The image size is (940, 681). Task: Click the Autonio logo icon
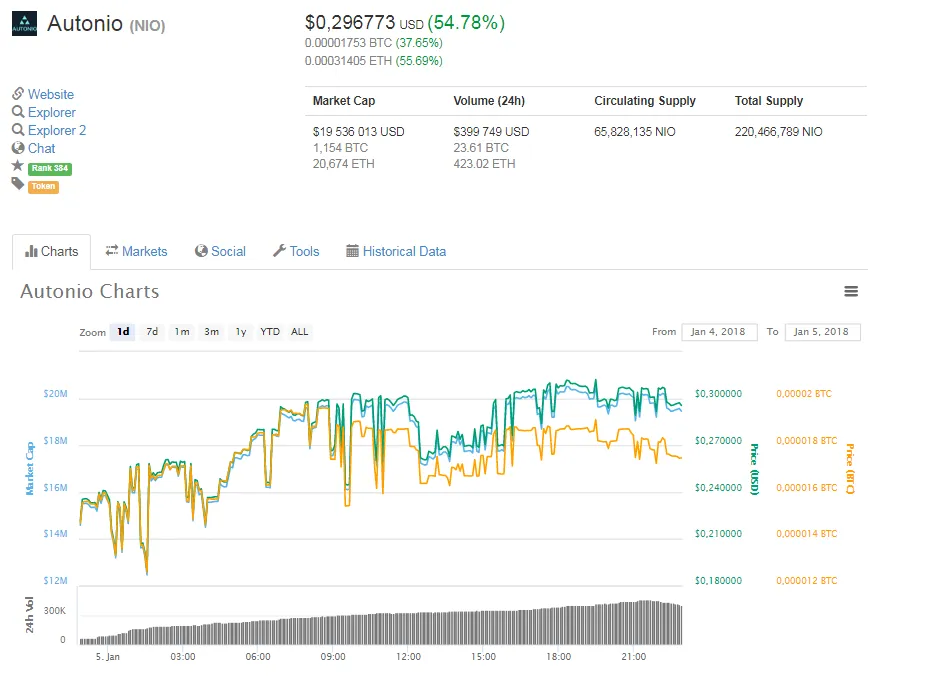click(25, 23)
